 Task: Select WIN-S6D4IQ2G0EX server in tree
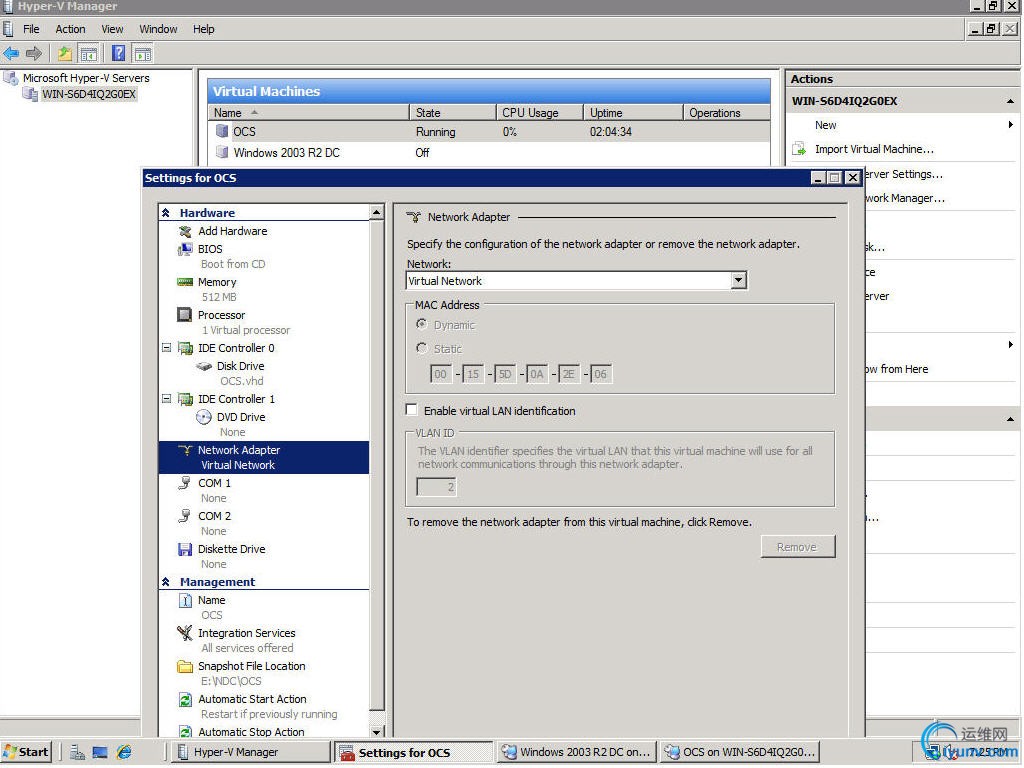(89, 94)
